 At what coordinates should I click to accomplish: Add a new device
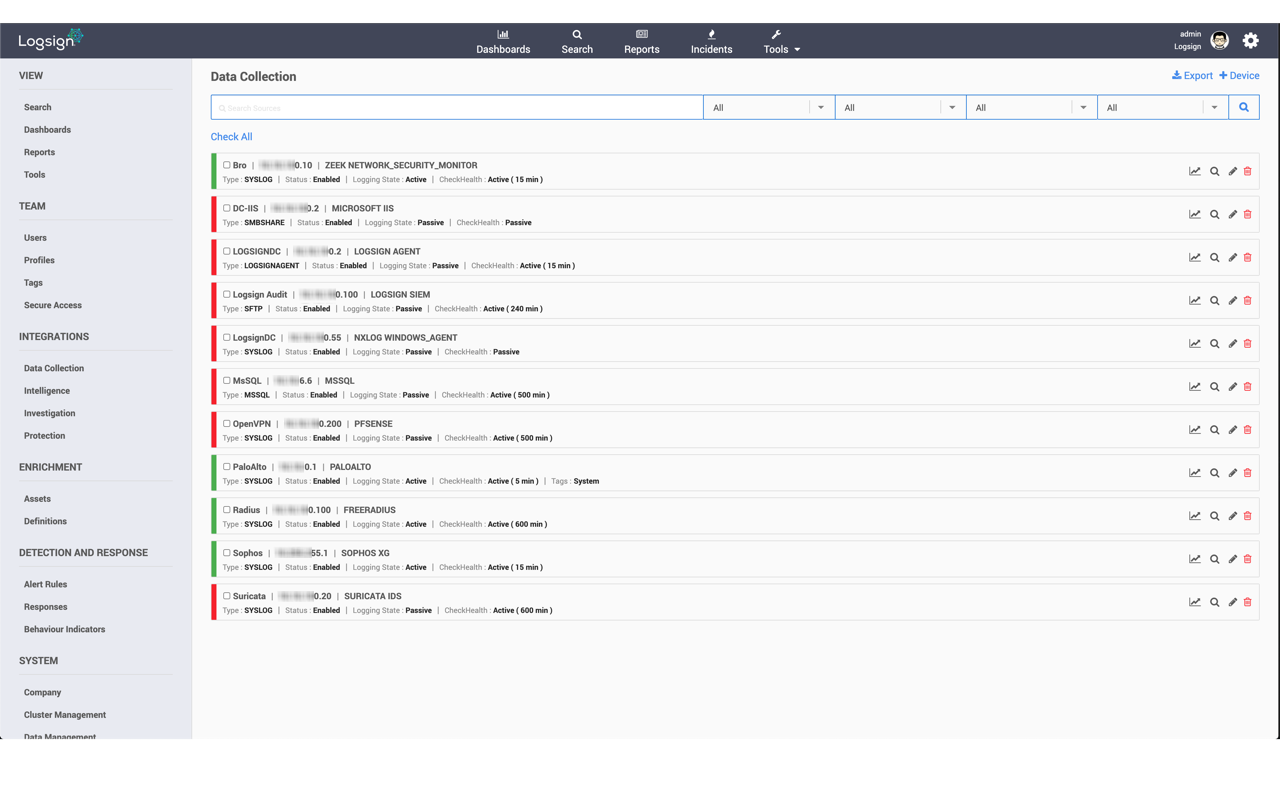click(x=1239, y=76)
